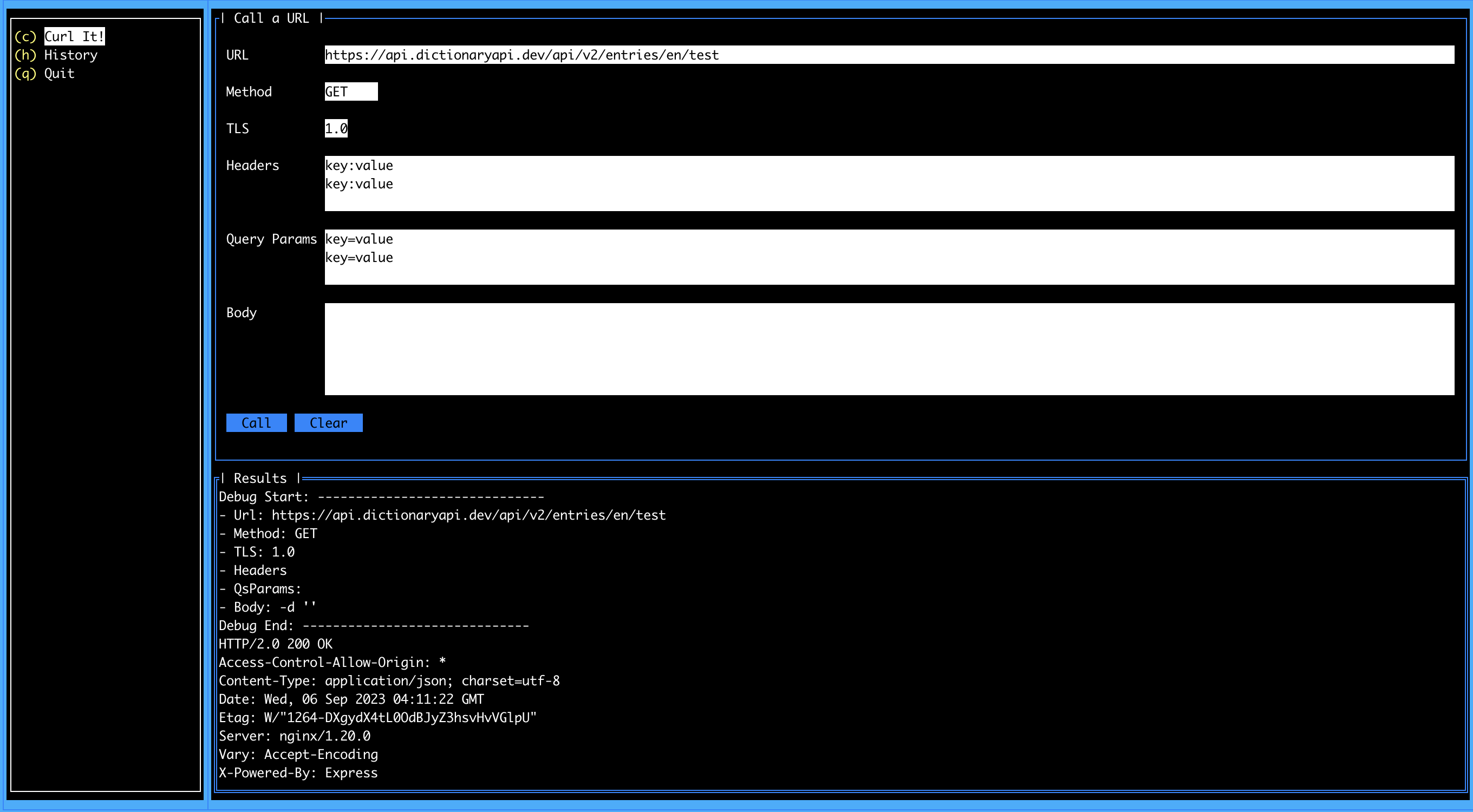
Task: Select the Curl It! menu item
Action: coord(74,37)
